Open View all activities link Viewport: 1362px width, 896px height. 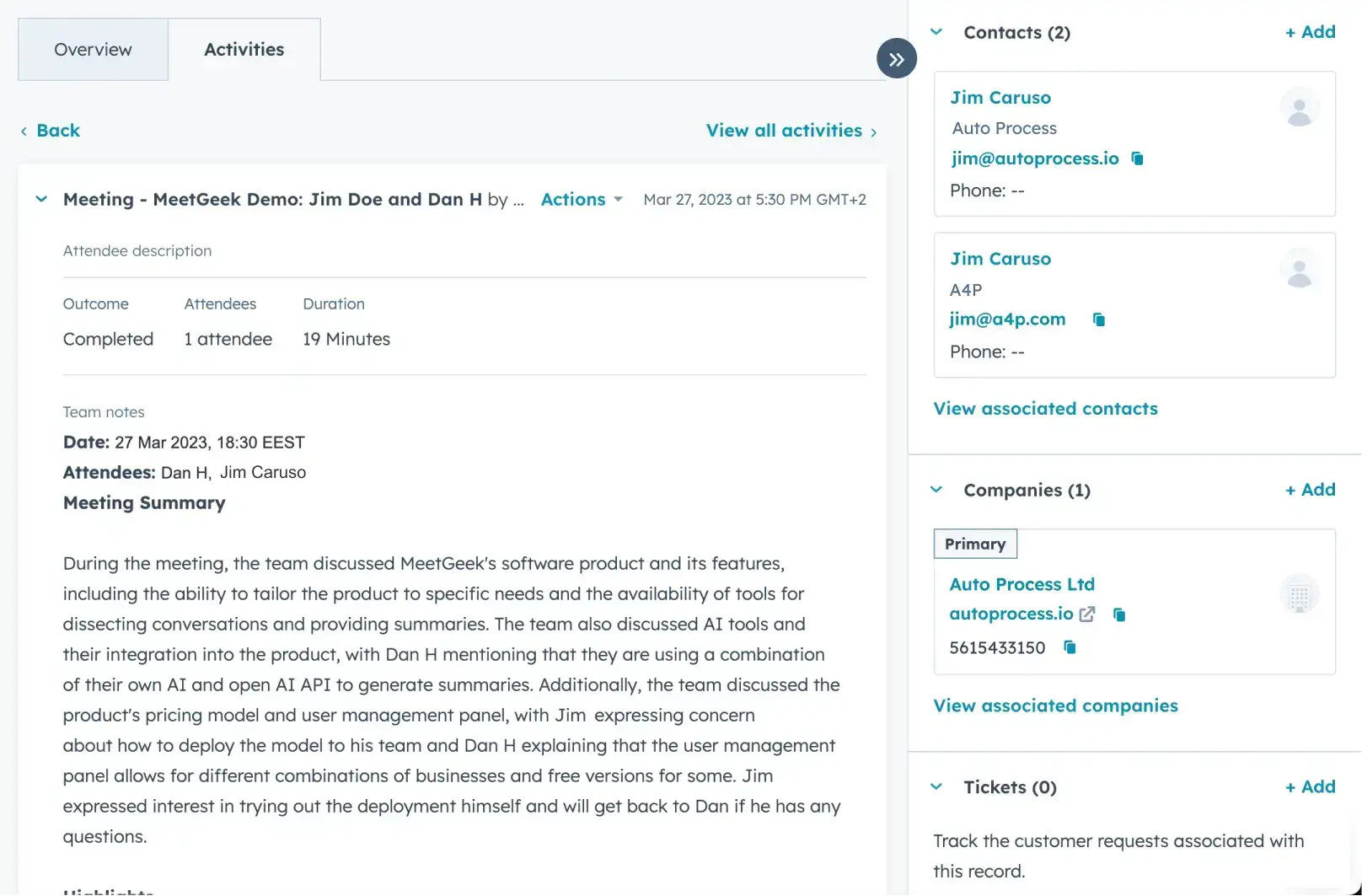(791, 131)
